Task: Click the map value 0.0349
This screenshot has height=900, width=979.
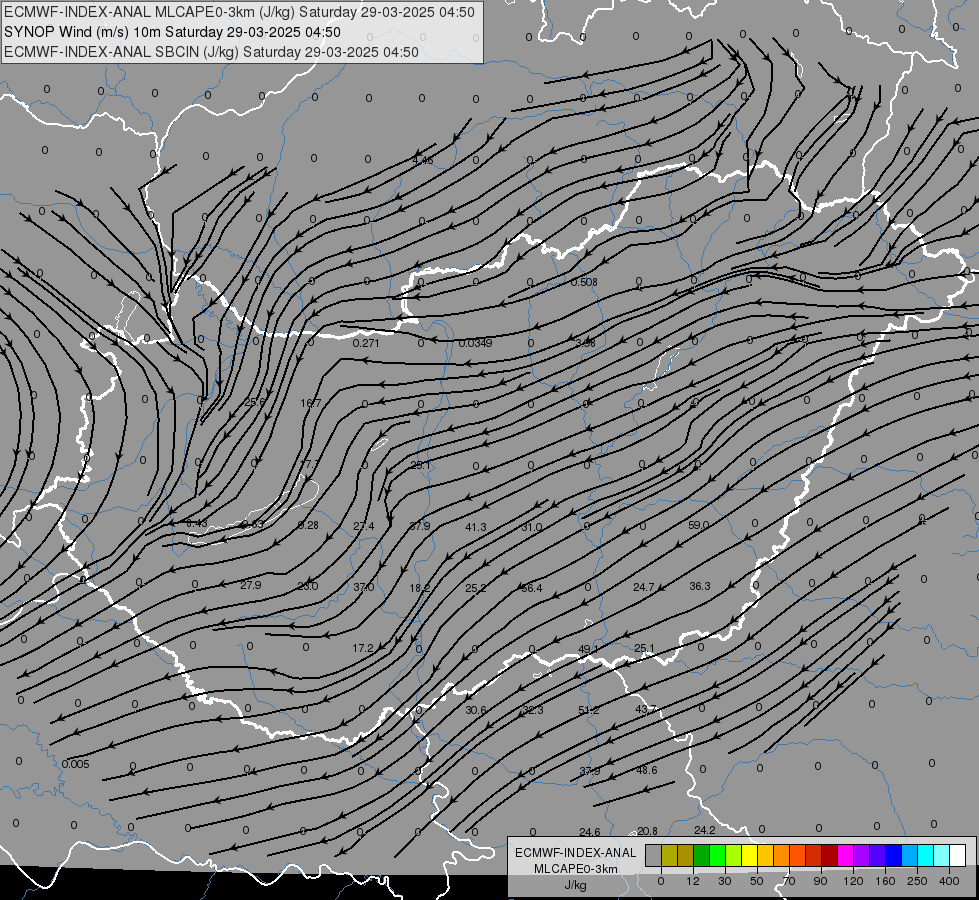Action: pos(475,343)
